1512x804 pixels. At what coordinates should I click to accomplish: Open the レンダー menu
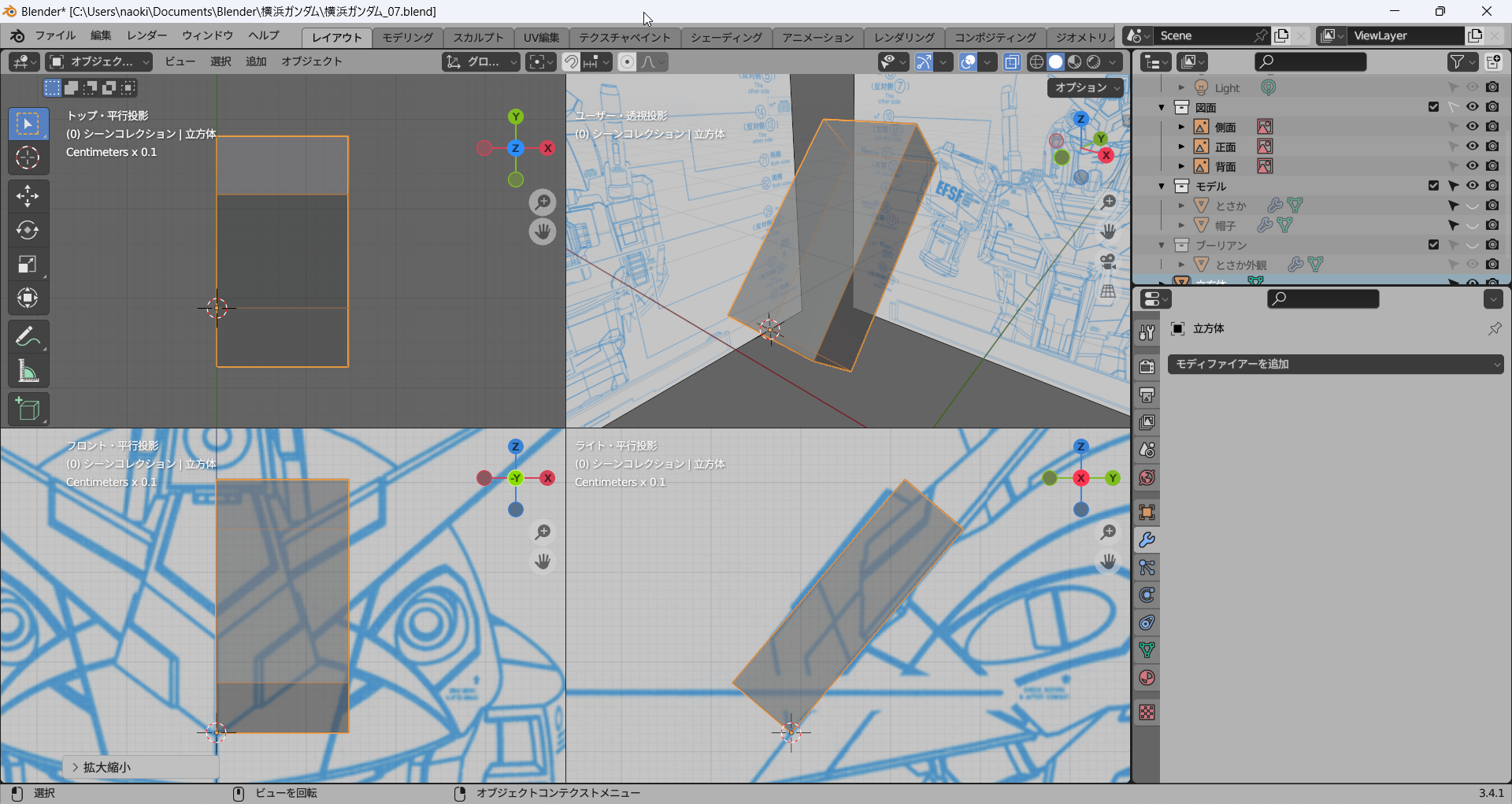click(x=146, y=35)
